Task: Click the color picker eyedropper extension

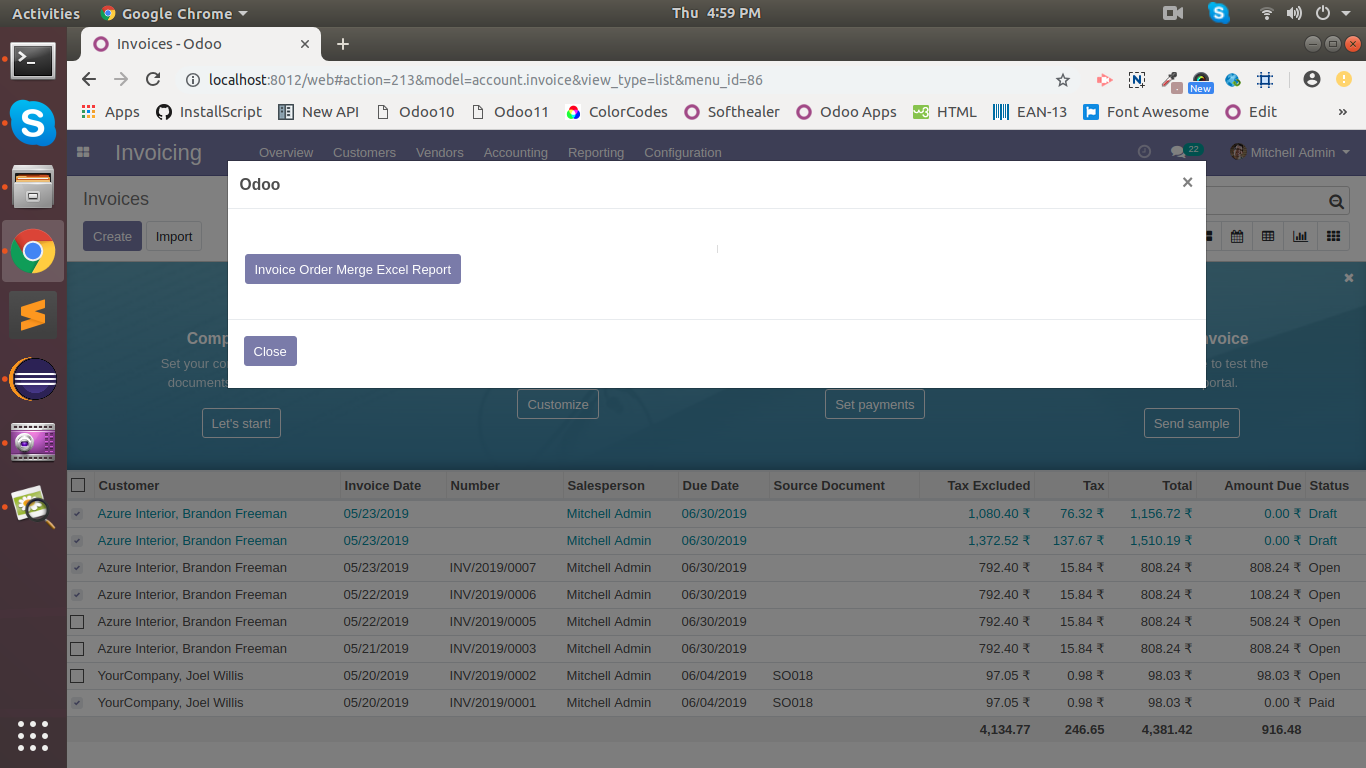Action: pyautogui.click(x=1168, y=80)
